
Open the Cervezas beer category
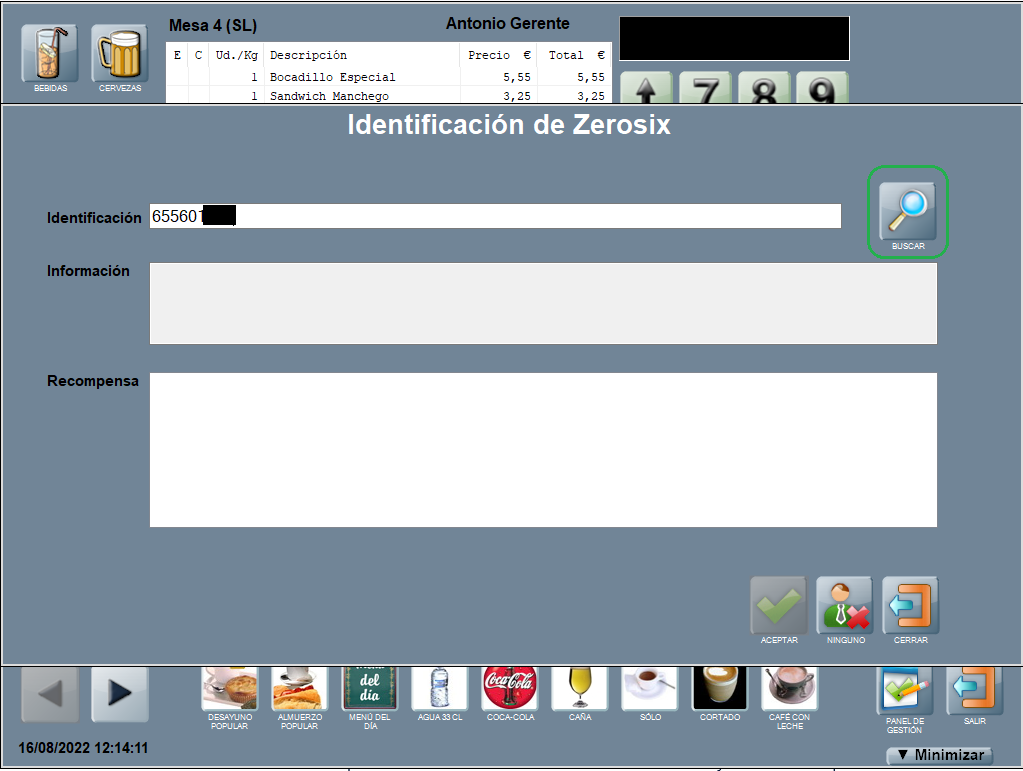coord(120,54)
